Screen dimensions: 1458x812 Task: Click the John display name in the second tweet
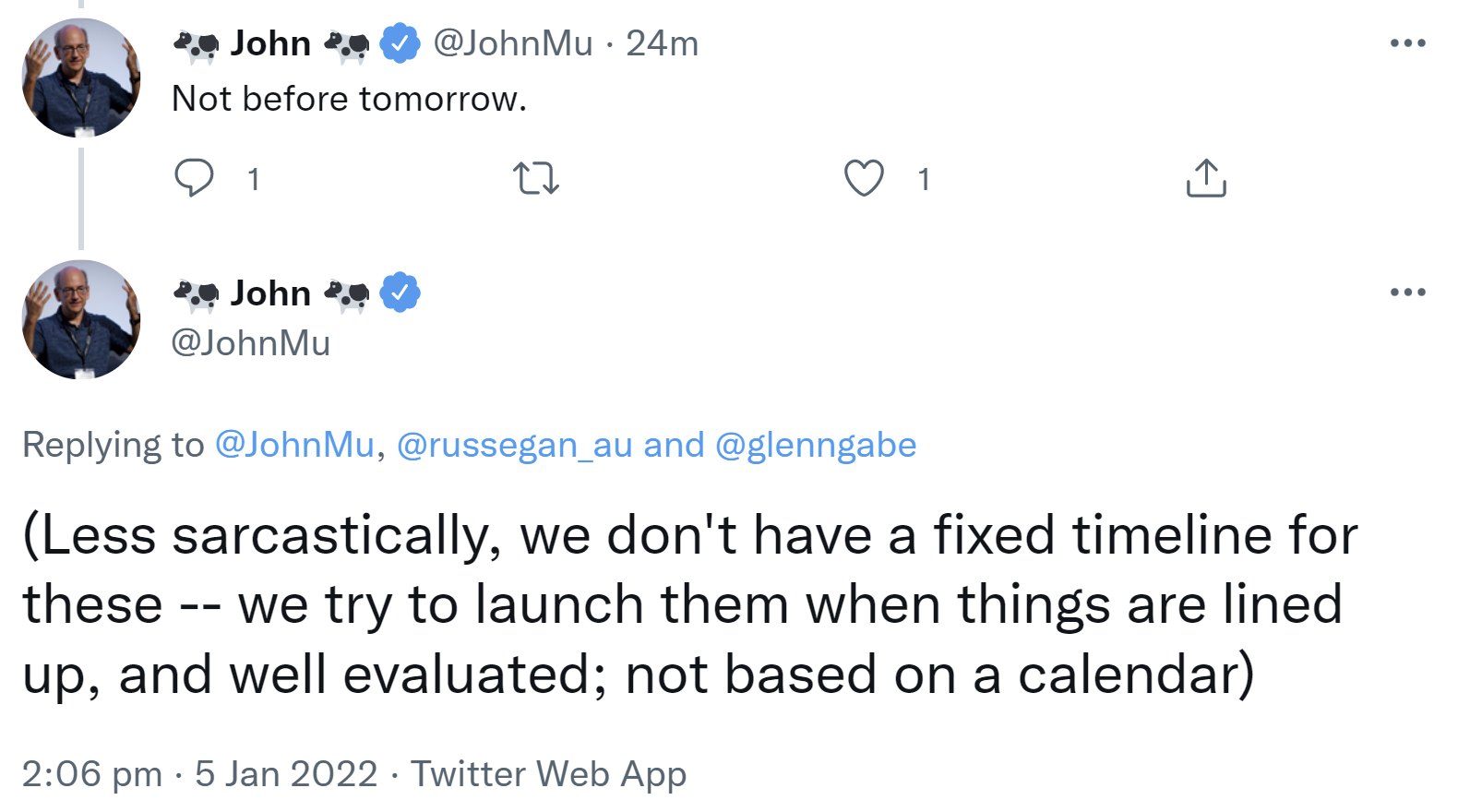pyautogui.click(x=270, y=293)
